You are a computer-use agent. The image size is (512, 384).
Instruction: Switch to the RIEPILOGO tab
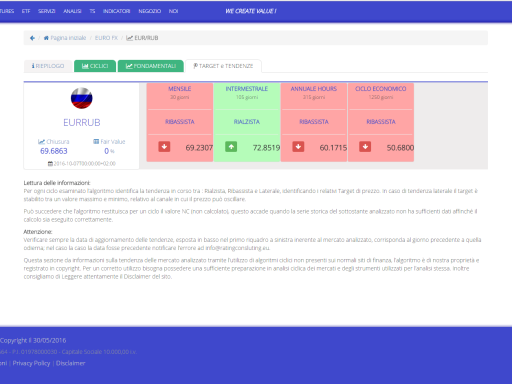point(48,66)
